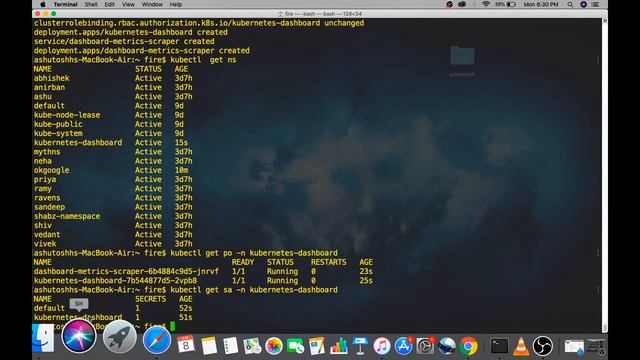
Task: Click the '10m' age of okgoogle
Action: 181,170
